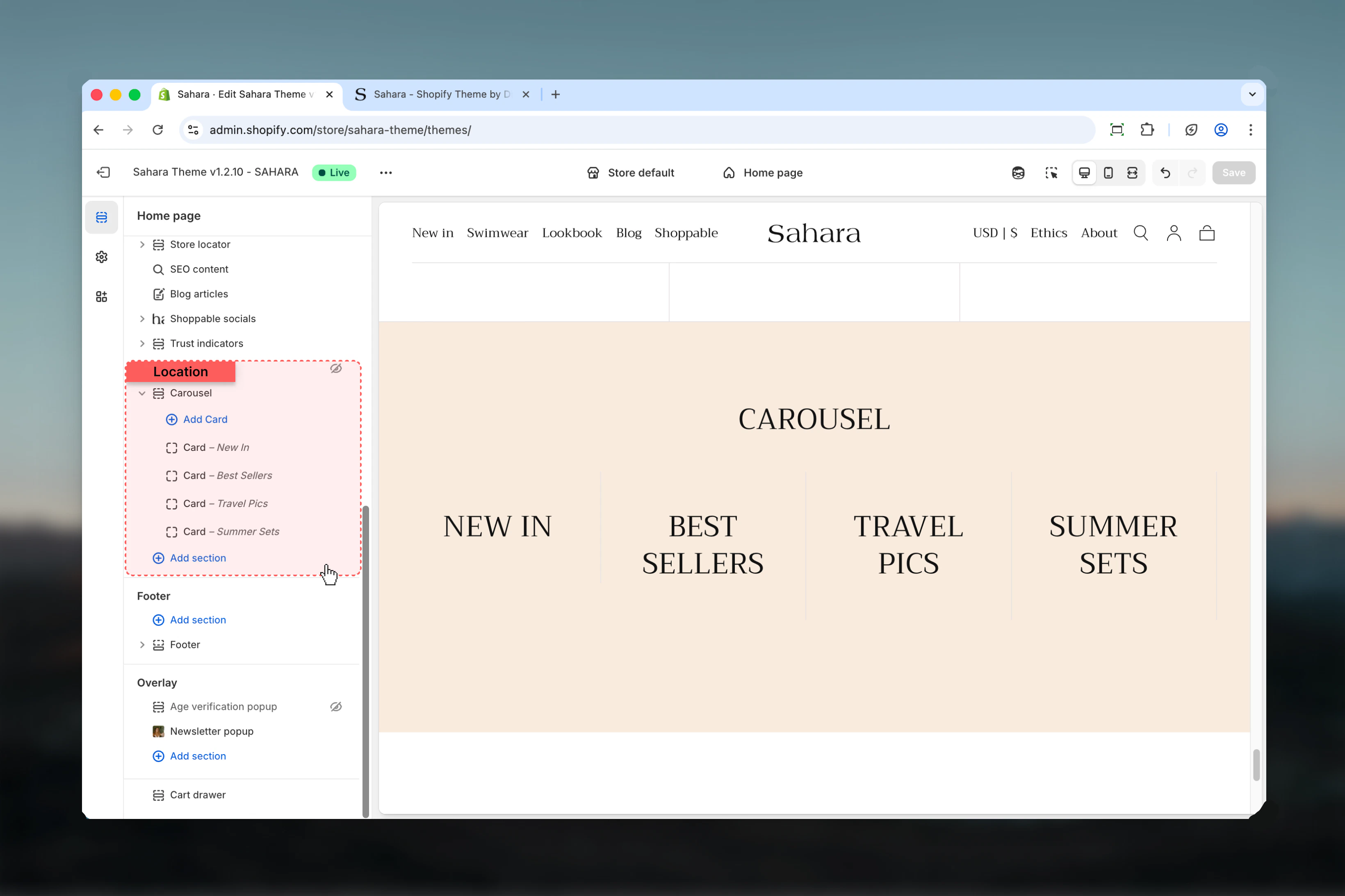Expand the Trust indicators section
Viewport: 1345px width, 896px height.
tap(142, 343)
